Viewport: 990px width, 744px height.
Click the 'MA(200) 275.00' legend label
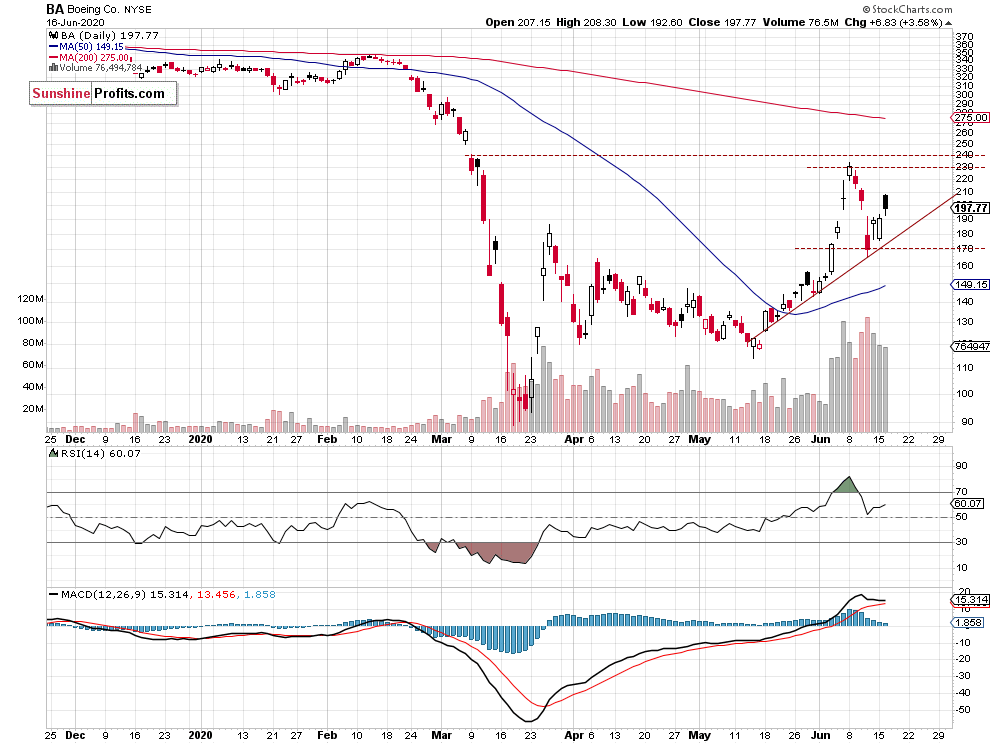94,57
